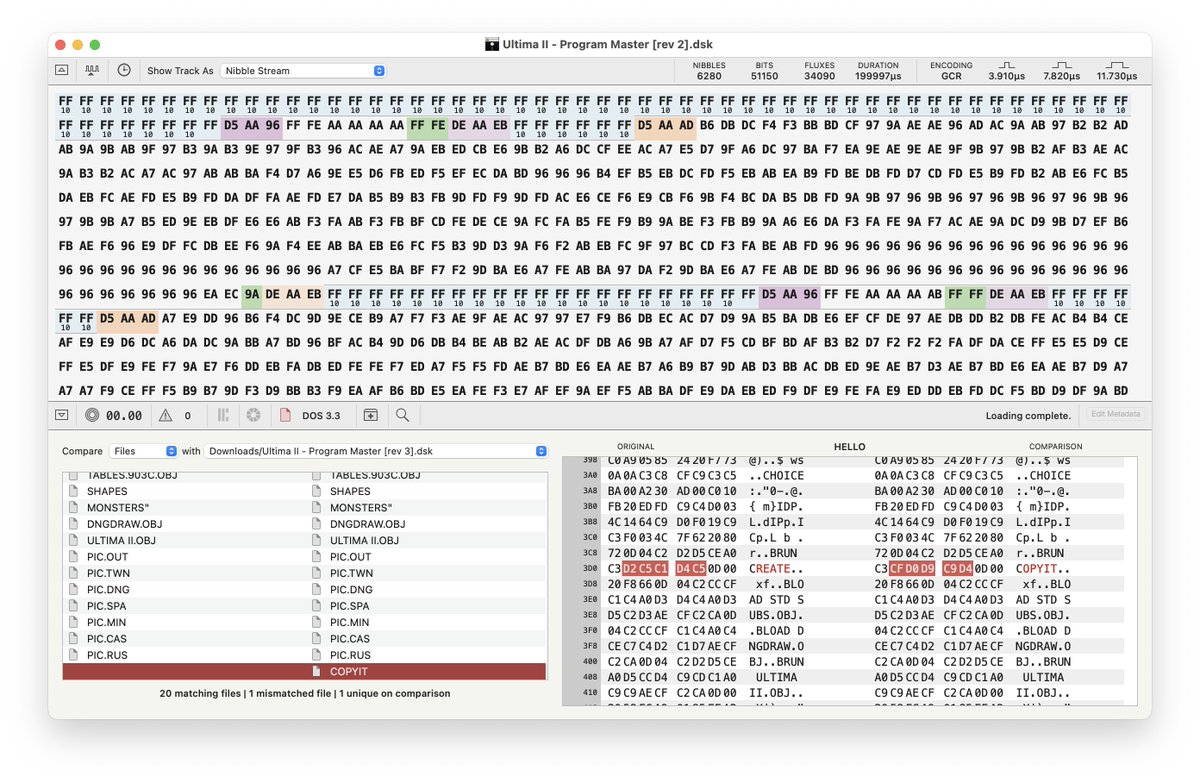Click the red-highlighted D2C5C1 bytes in original hex
This screenshot has width=1200, height=783.
(x=644, y=568)
